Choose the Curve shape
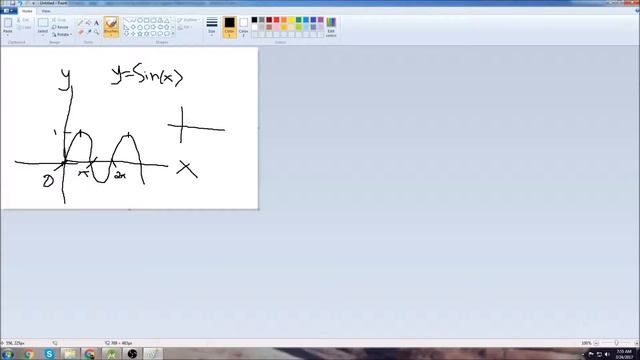The height and width of the screenshot is (360, 640). (133, 20)
